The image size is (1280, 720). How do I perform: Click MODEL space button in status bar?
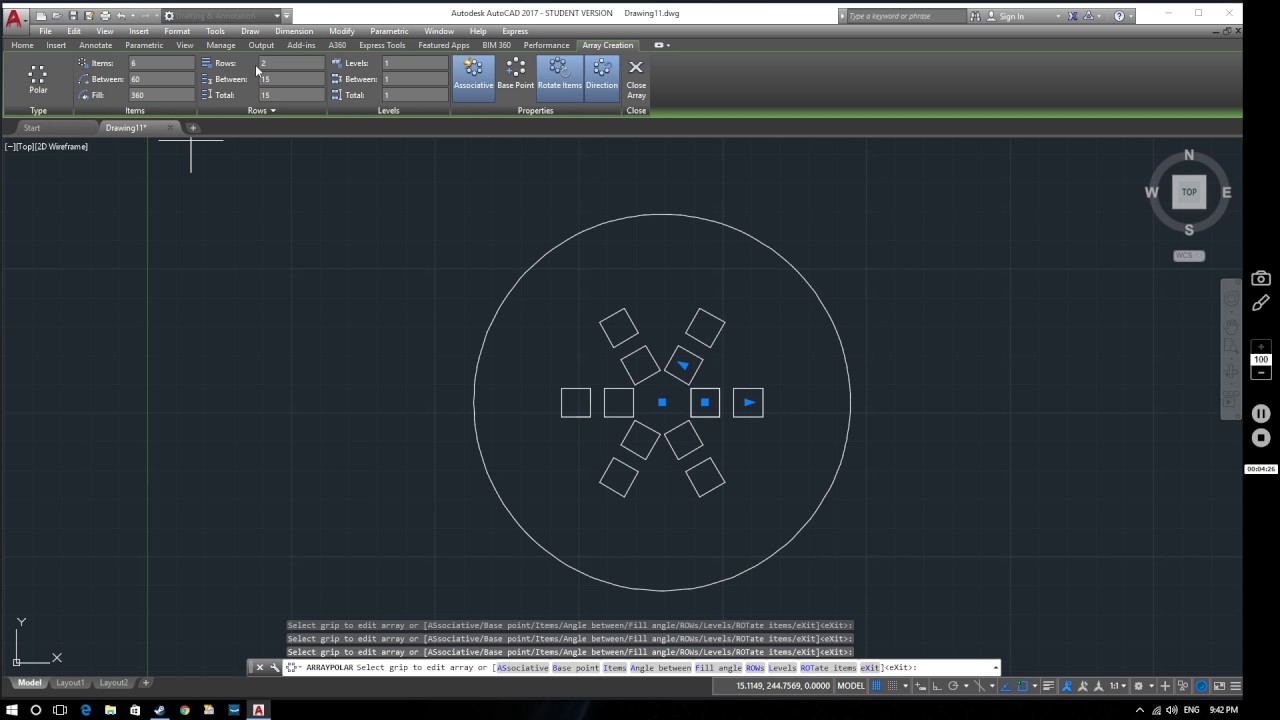[851, 686]
